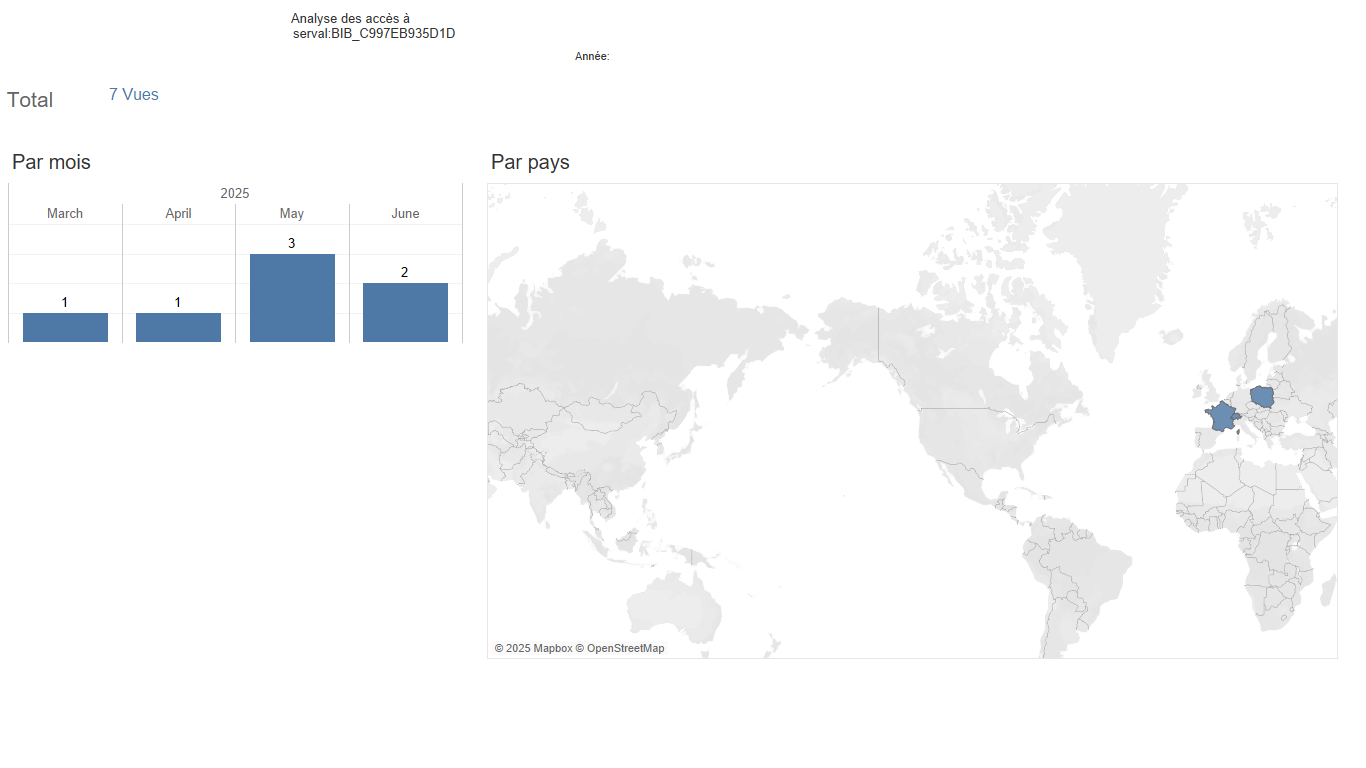This screenshot has width=1366, height=768.
Task: Click the 'April' column header
Action: pos(178,214)
